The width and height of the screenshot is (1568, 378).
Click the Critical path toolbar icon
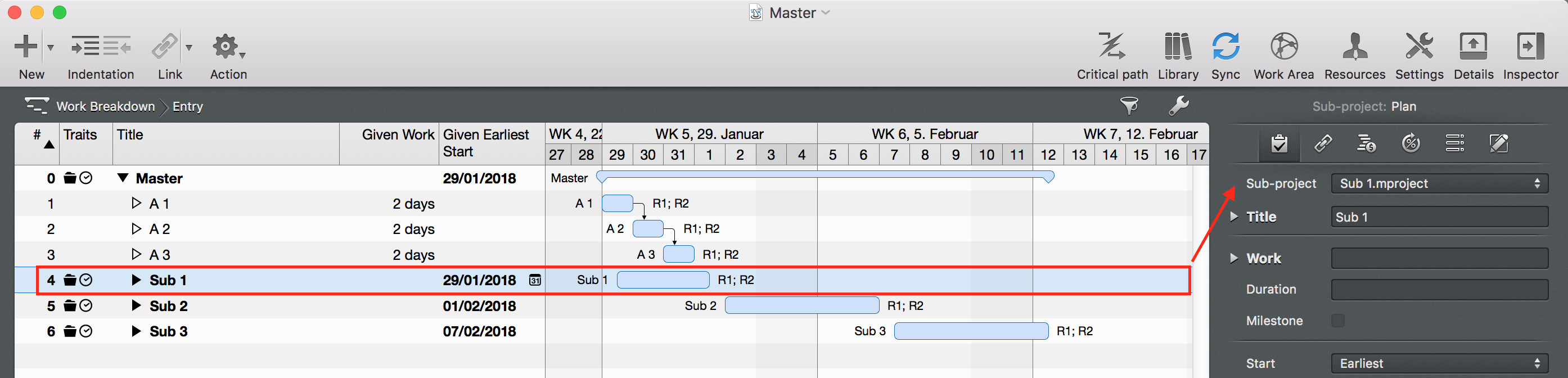tap(1111, 47)
